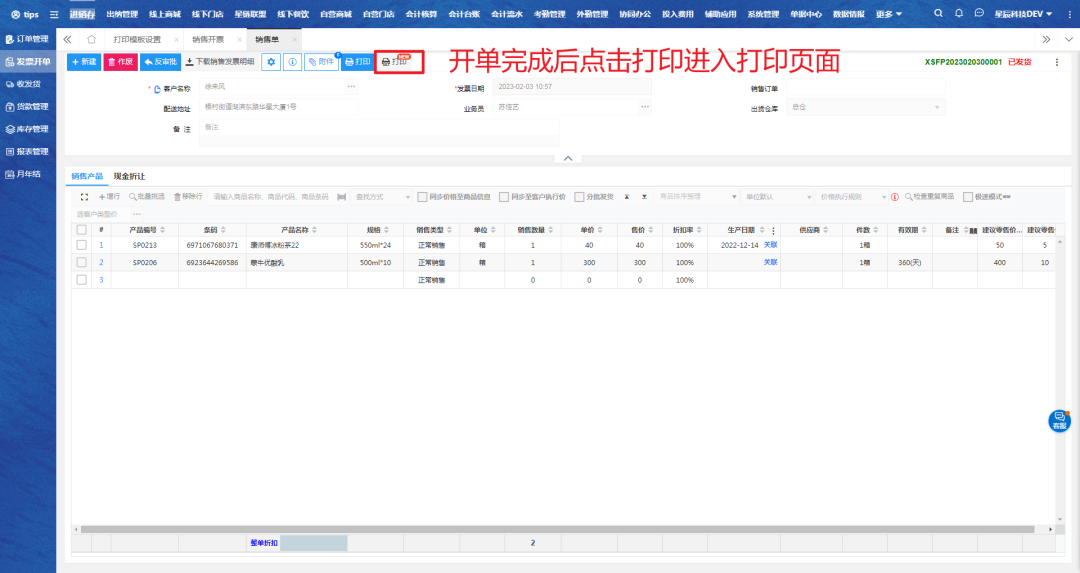Switch to the 现金折让 tab
This screenshot has width=1080, height=573.
(129, 176)
